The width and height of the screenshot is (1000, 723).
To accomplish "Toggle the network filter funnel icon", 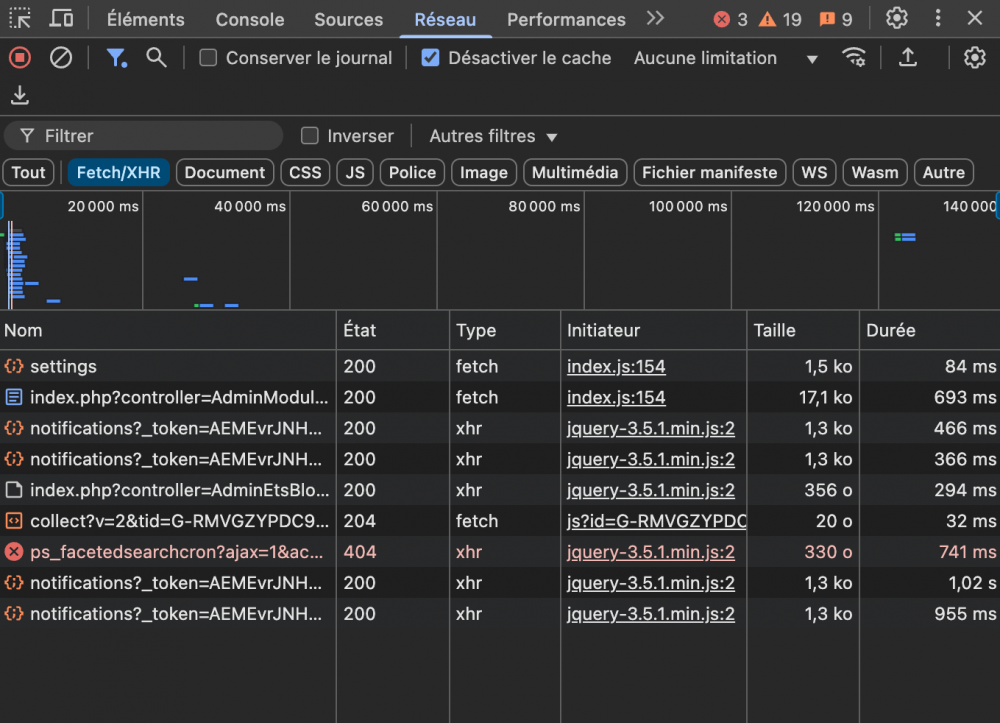I will pos(117,58).
